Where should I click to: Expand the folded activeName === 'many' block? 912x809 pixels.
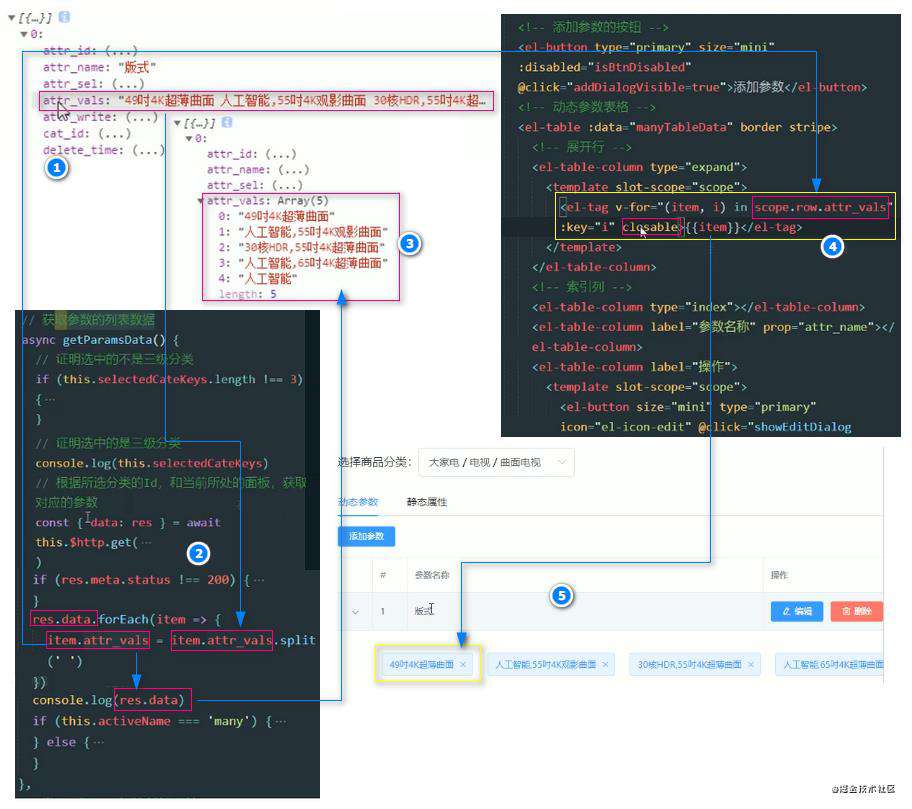280,721
